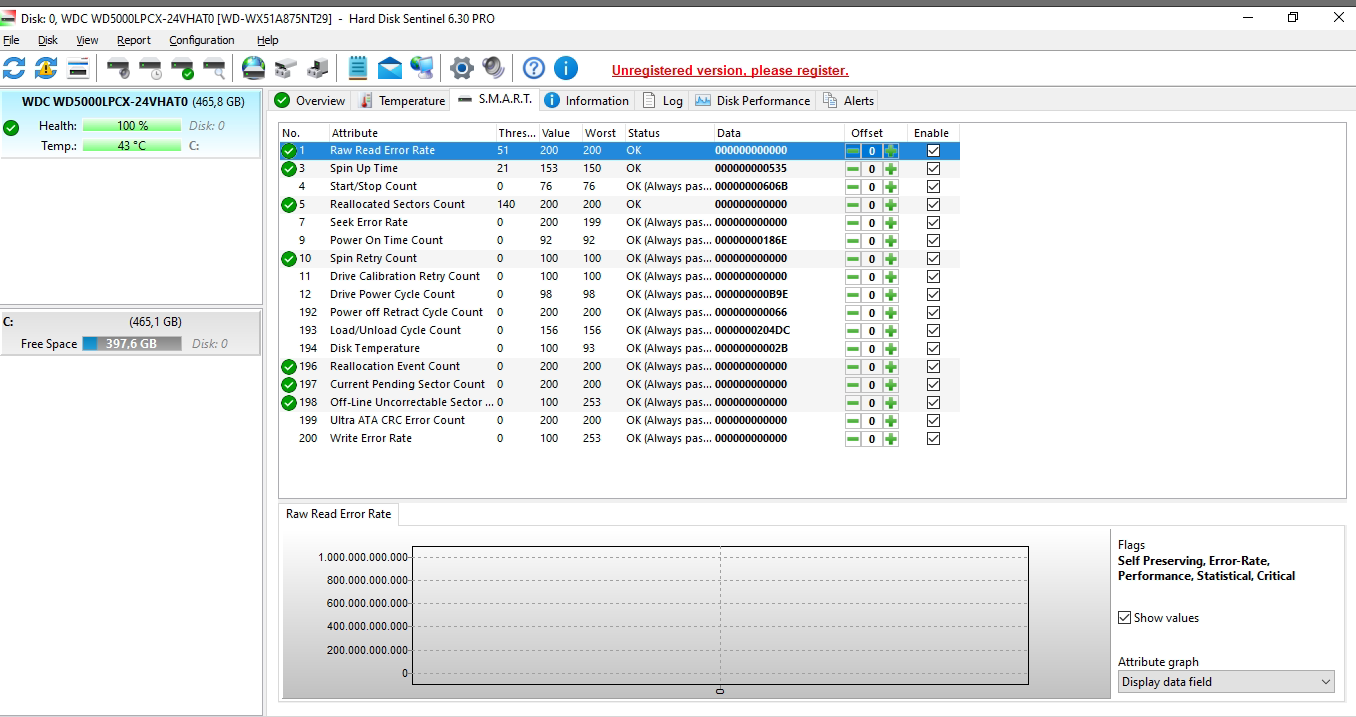Open the Report menu
This screenshot has height=717, width=1356.
tap(133, 40)
